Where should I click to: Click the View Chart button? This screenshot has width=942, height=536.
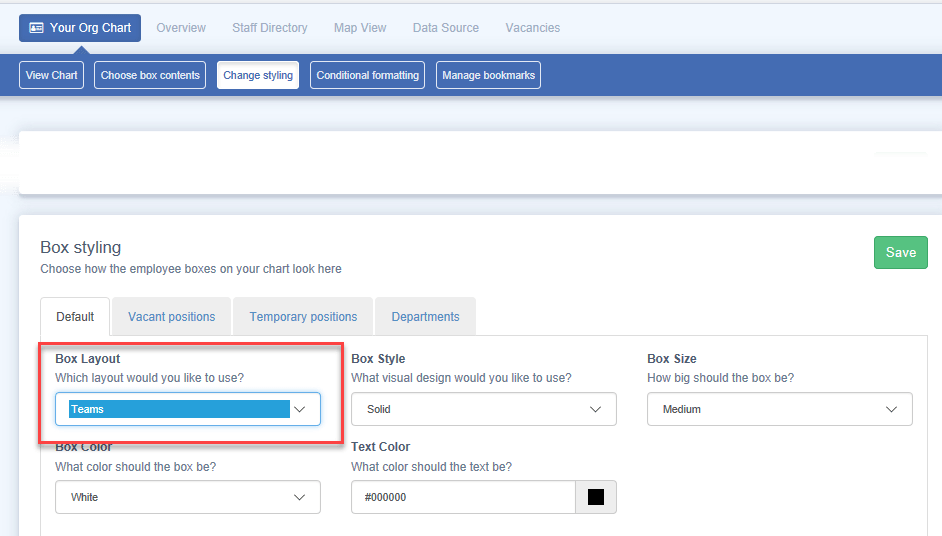pyautogui.click(x=52, y=75)
